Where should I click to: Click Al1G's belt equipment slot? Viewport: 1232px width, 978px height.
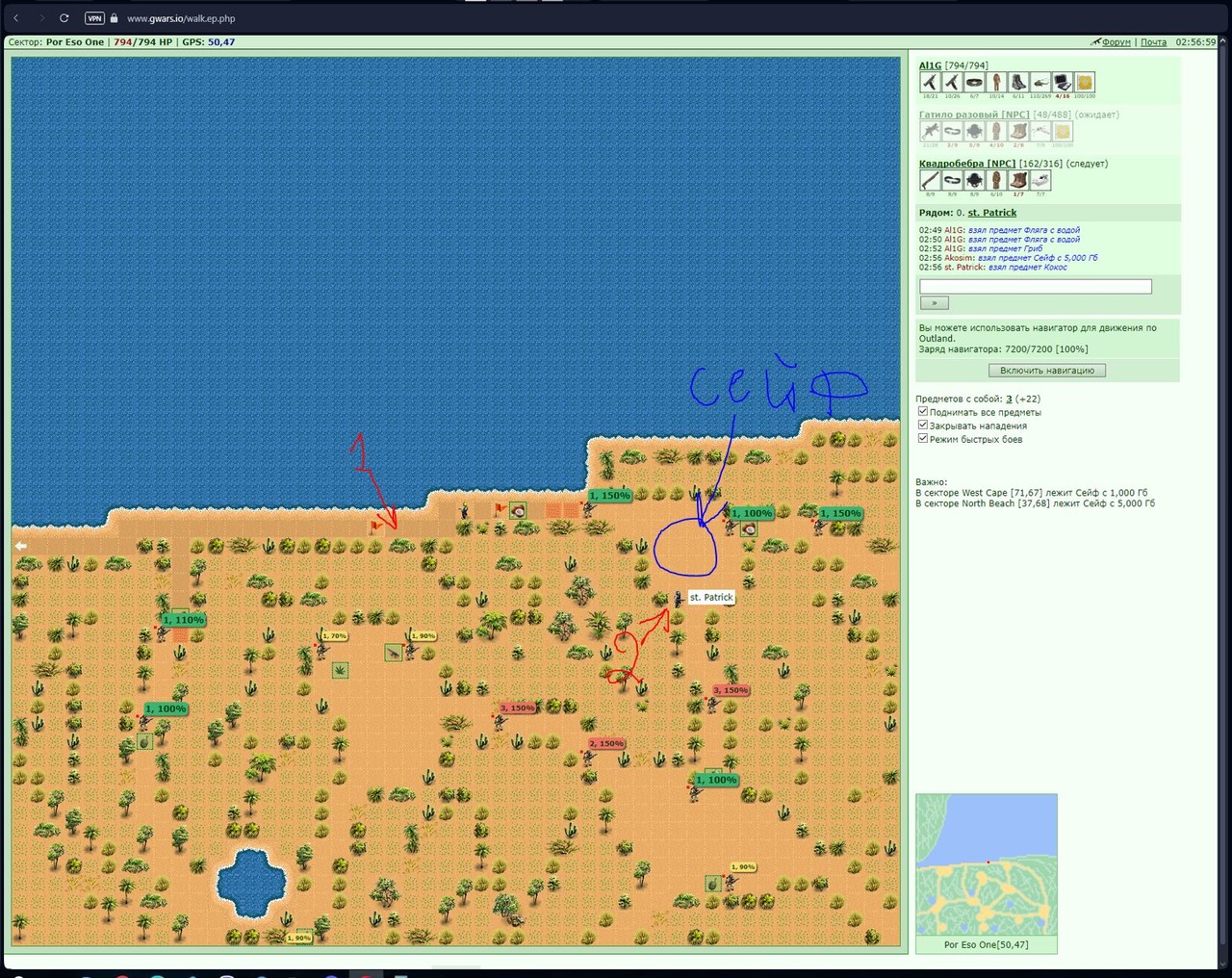point(974,83)
